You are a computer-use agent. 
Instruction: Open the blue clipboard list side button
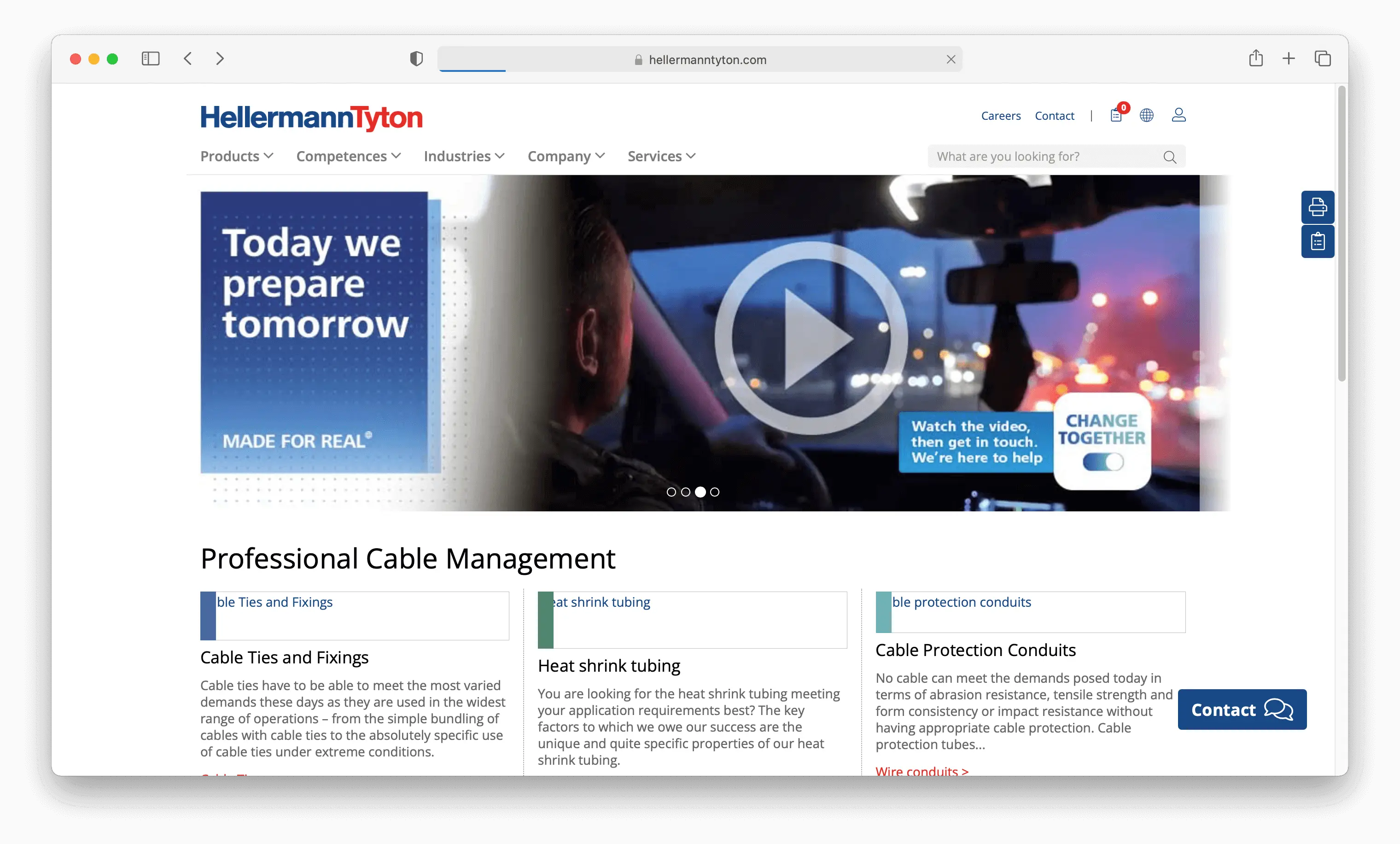click(1317, 241)
